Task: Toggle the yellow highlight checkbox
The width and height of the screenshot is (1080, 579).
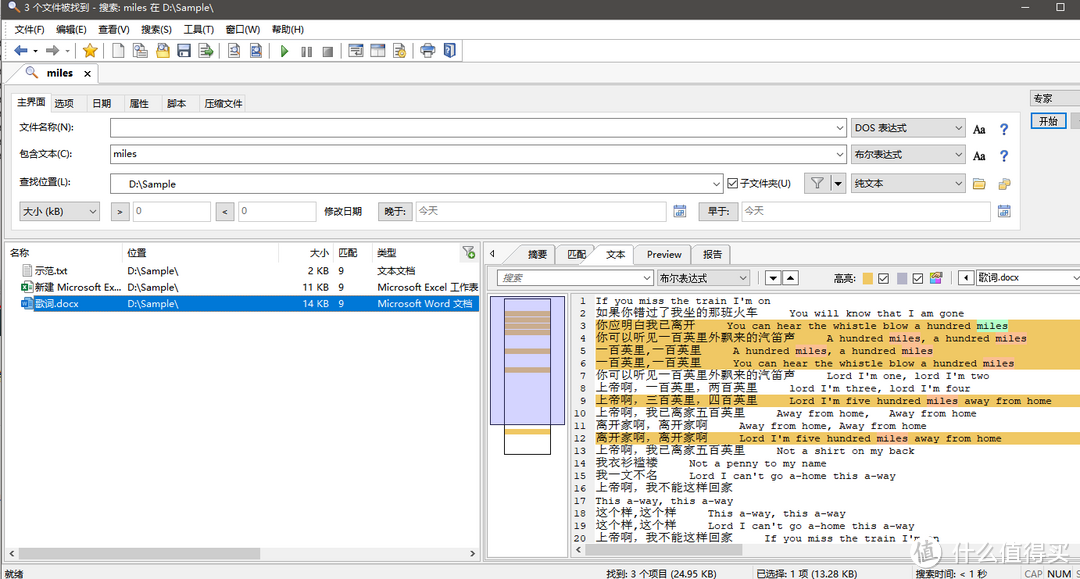Action: 884,278
